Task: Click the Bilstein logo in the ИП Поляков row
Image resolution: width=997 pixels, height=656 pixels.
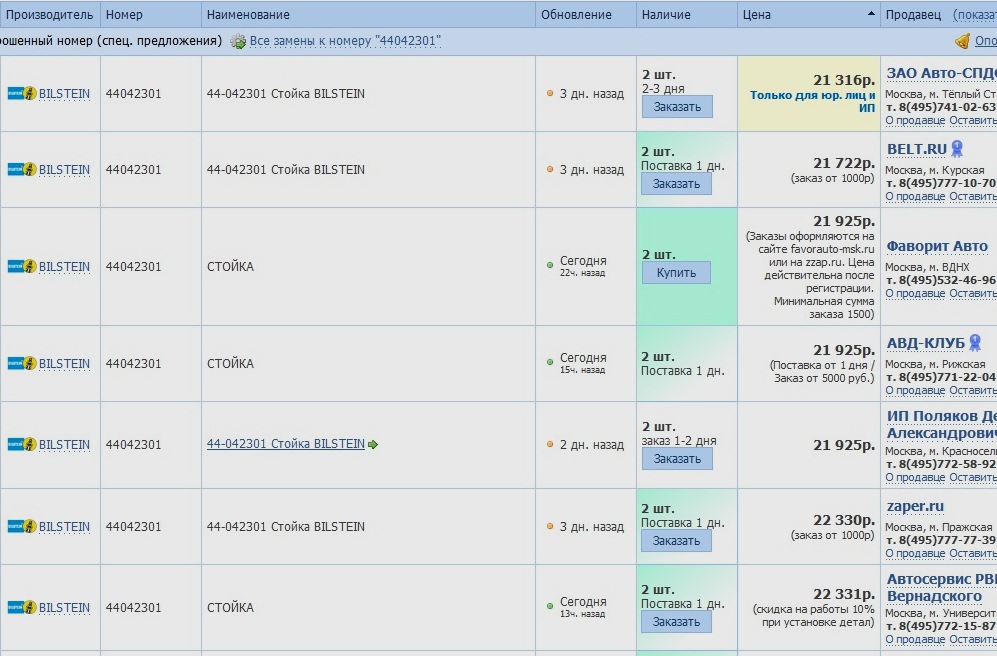Action: (22, 444)
